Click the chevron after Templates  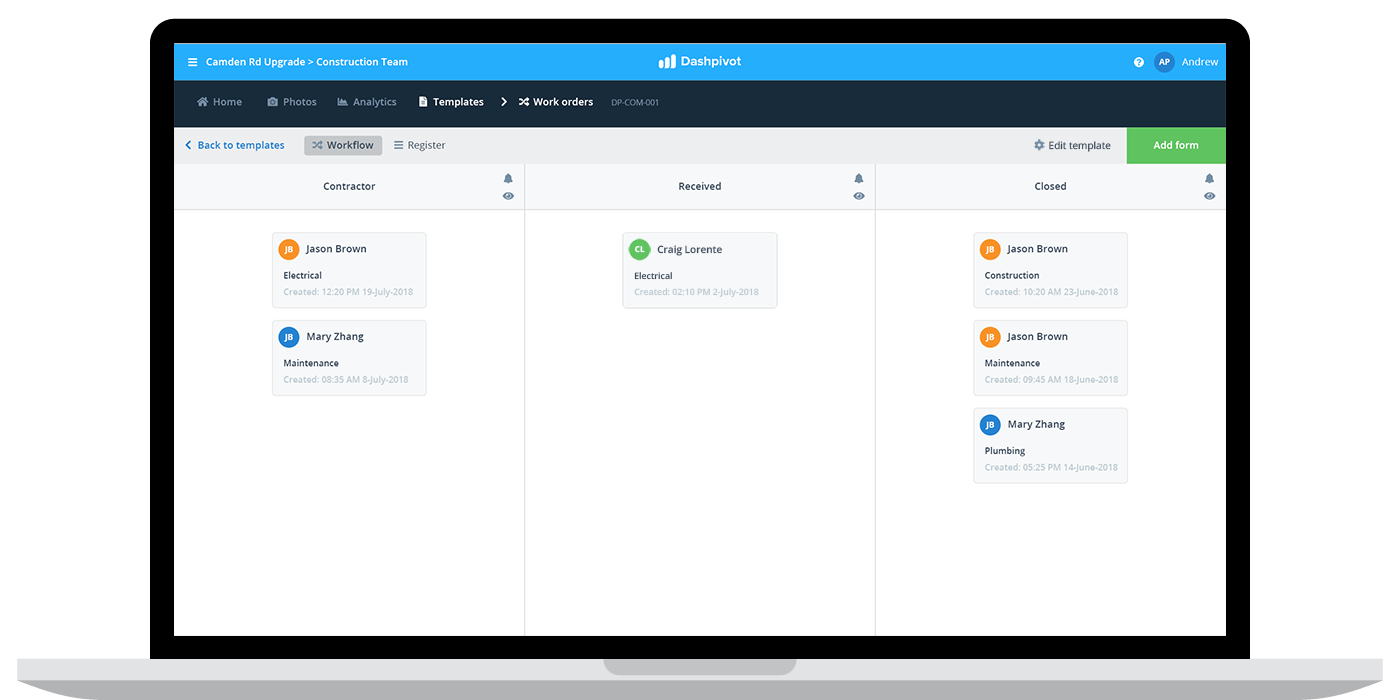[x=504, y=102]
